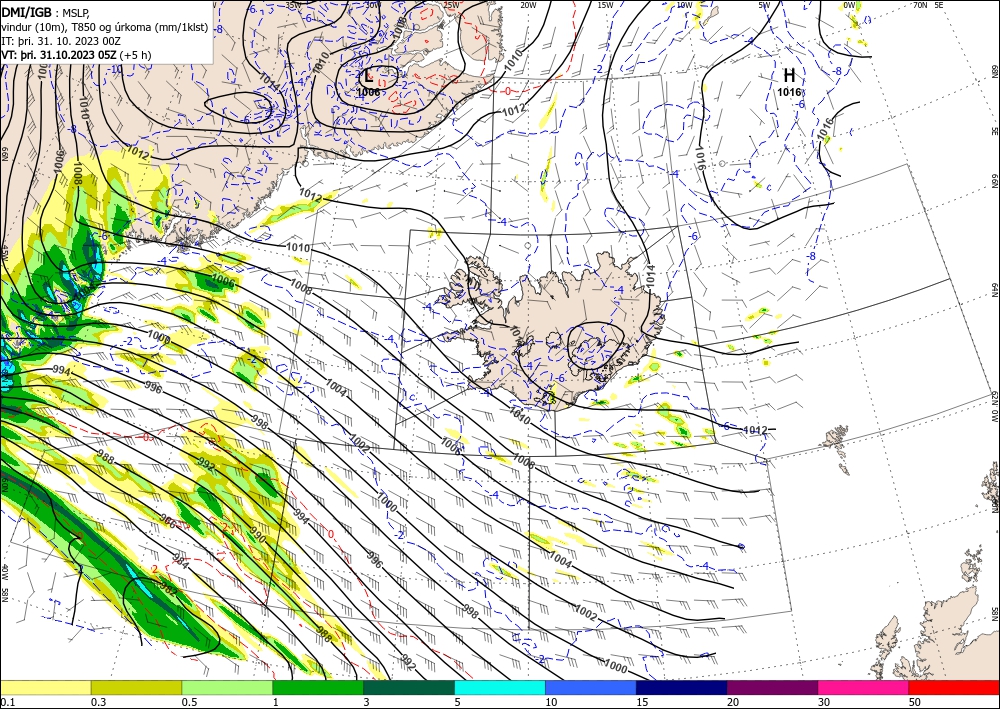Click the legend value '0.1'
The image size is (1000, 709).
[7, 702]
